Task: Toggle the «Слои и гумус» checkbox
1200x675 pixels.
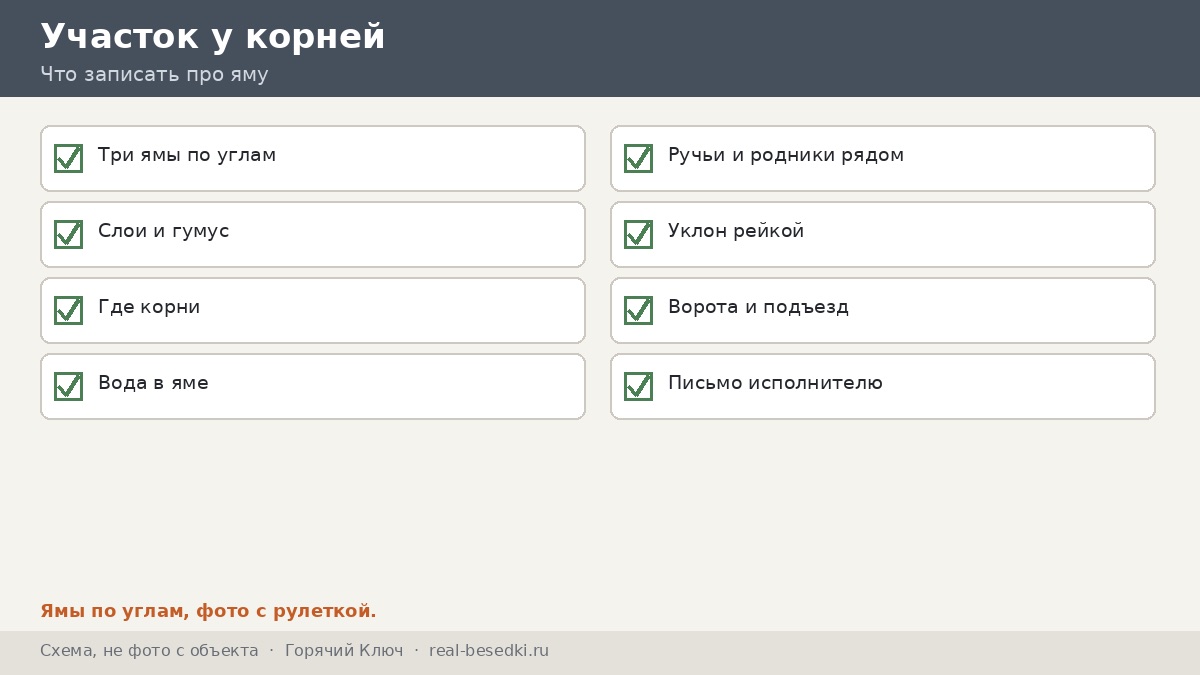Action: [x=68, y=234]
